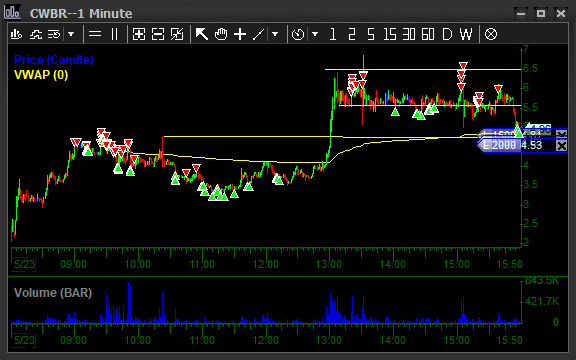Switch to Weekly (W) interval

[x=466, y=35]
